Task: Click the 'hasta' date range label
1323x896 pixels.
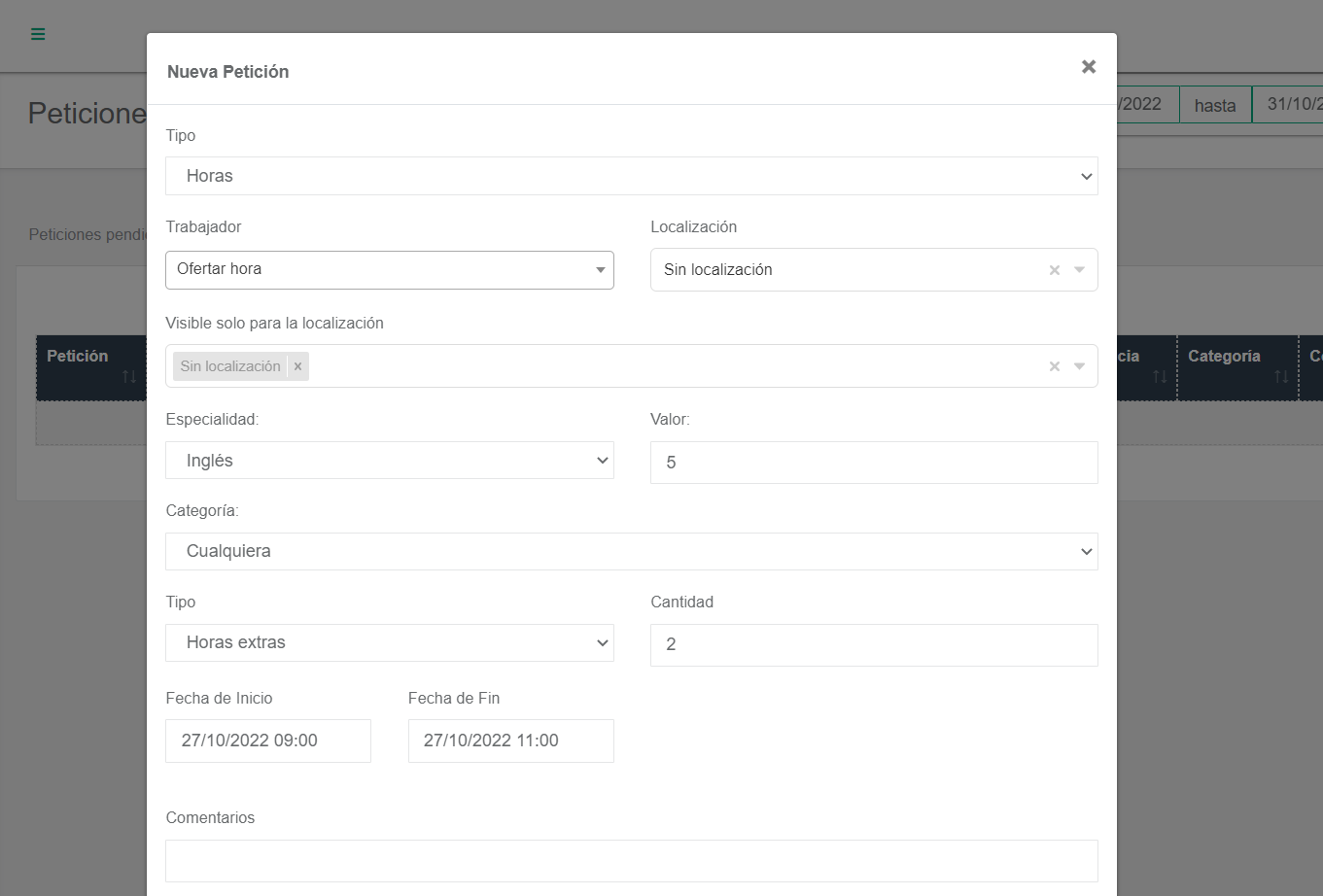Action: tap(1214, 106)
